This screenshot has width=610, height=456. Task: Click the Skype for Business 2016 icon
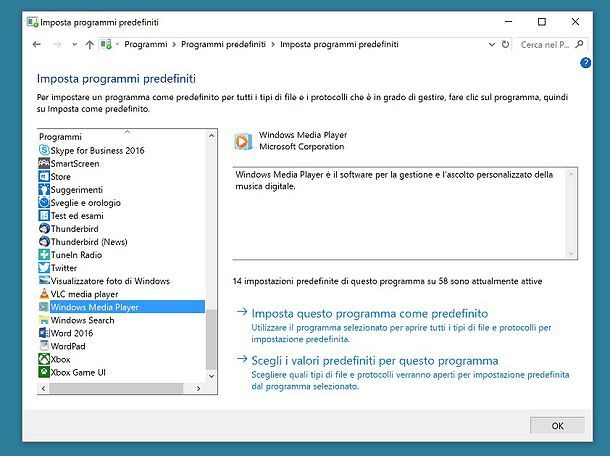[44, 150]
